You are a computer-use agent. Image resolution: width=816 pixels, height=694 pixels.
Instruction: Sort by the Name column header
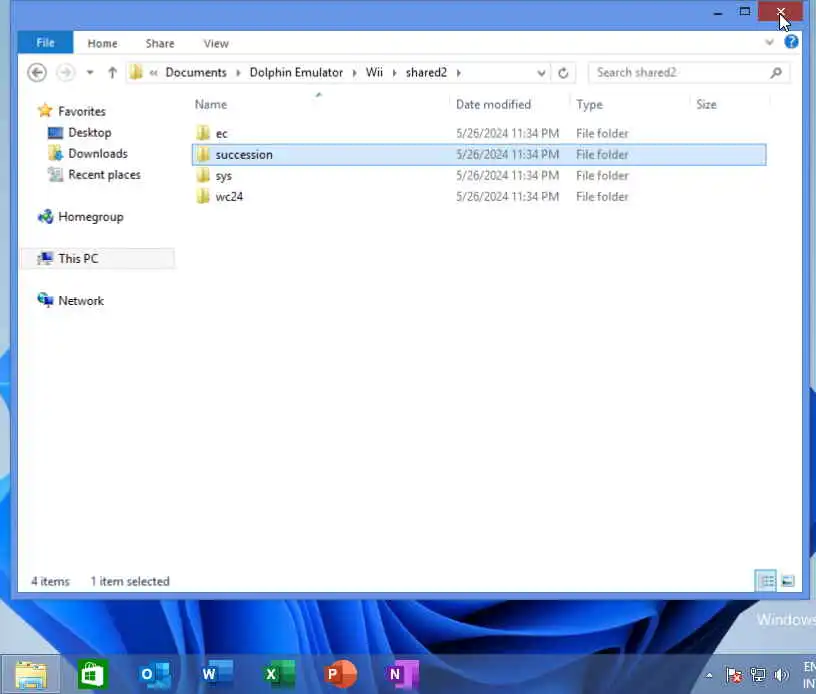[211, 105]
